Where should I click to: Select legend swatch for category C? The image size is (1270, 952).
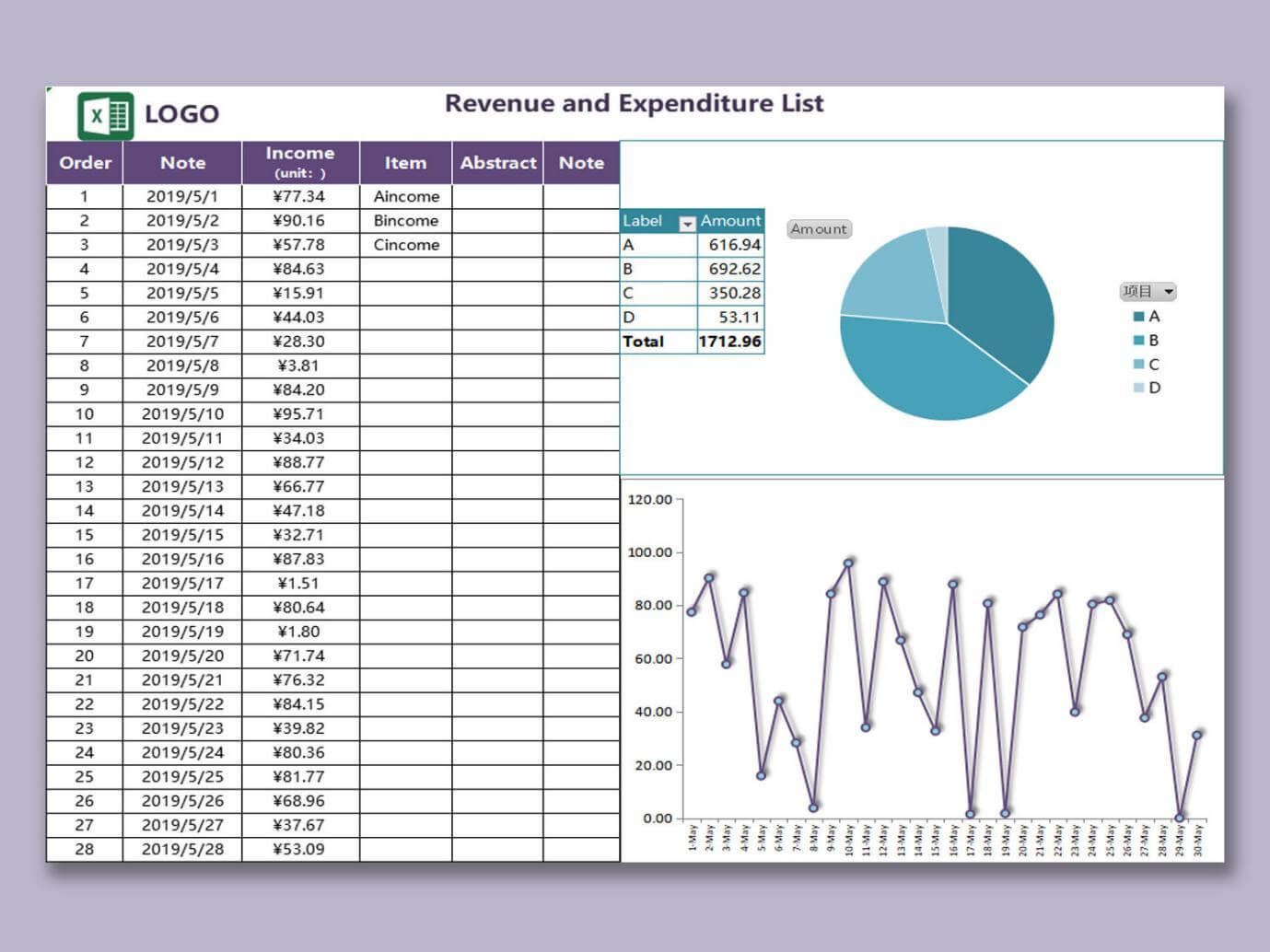[x=1138, y=364]
